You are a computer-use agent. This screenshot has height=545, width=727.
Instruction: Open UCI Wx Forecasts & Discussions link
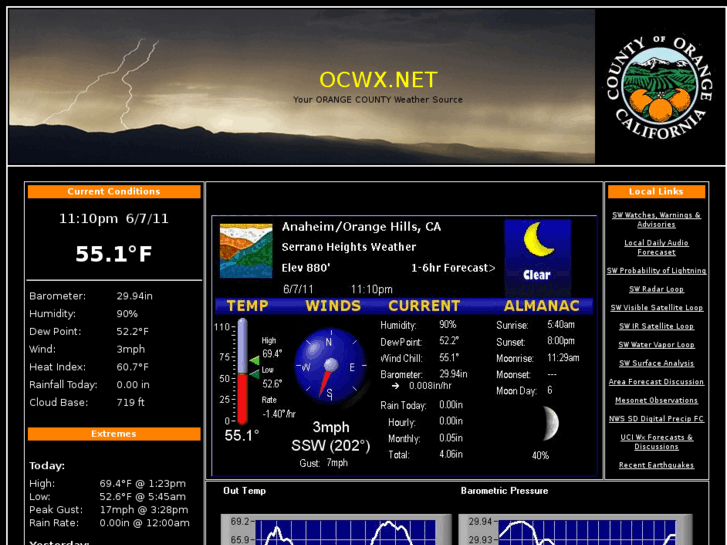656,442
